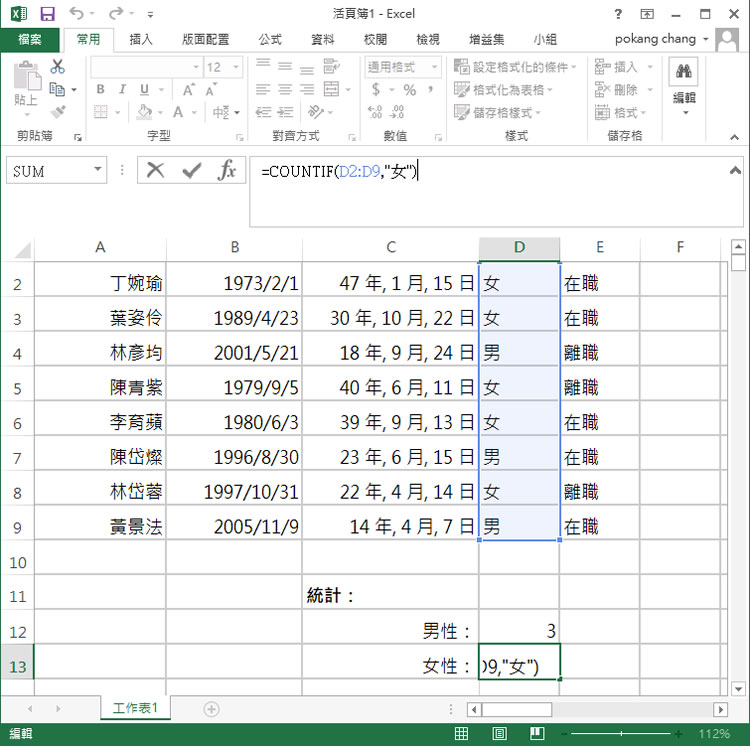750x747 pixels.
Task: Click the Format Painter brush icon
Action: point(57,112)
